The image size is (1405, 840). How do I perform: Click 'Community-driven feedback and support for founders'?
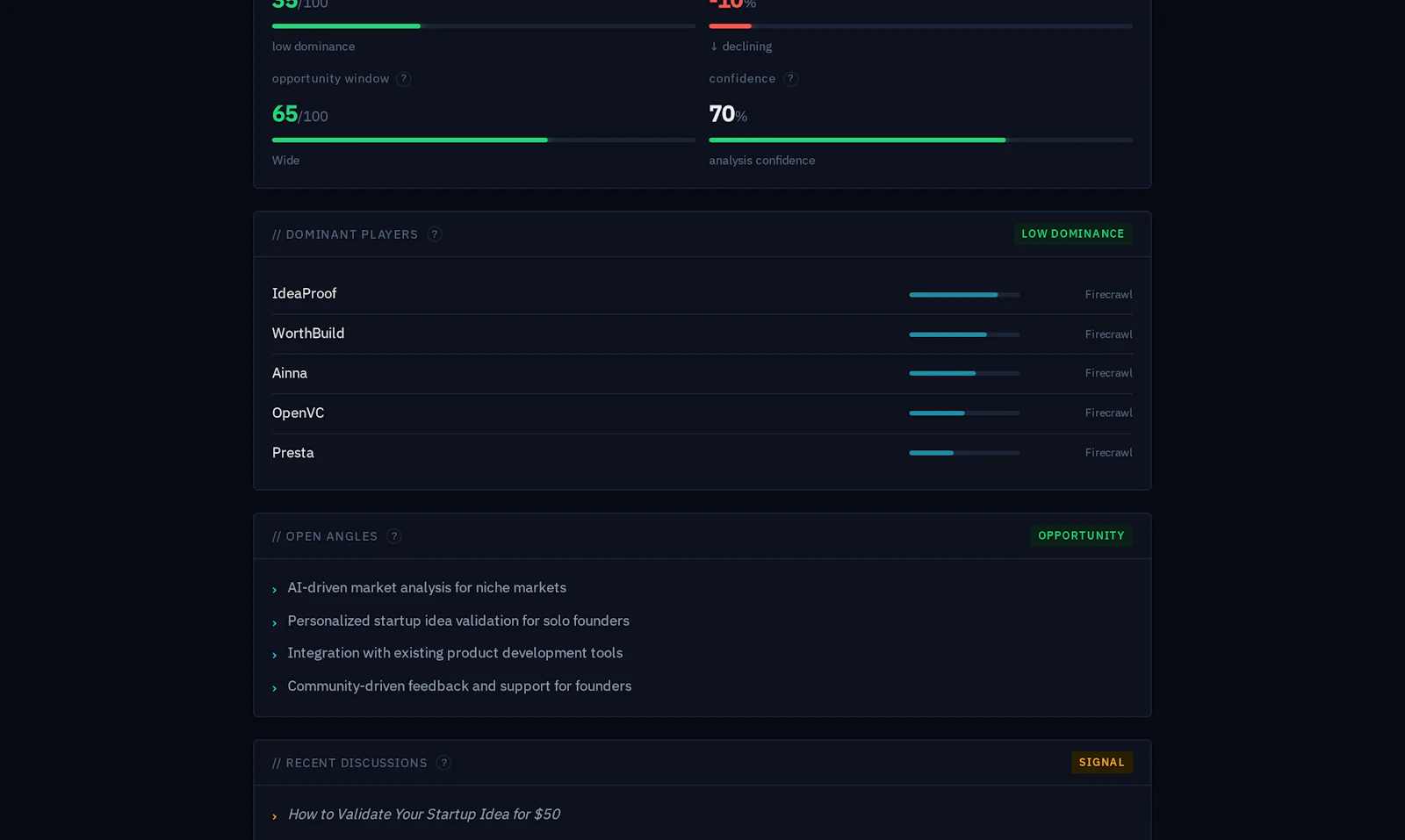[x=459, y=686]
